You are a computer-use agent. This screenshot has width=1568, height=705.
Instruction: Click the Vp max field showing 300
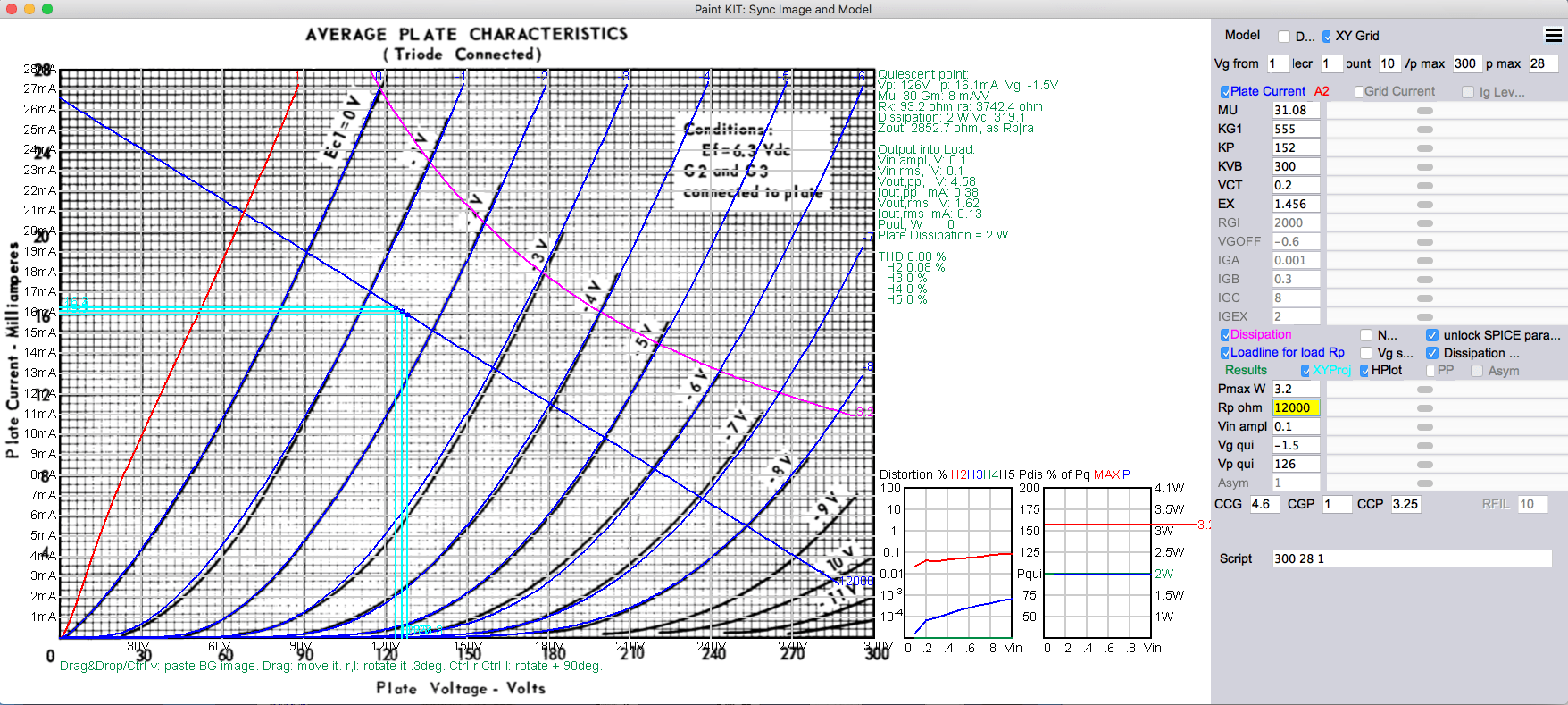[1466, 63]
